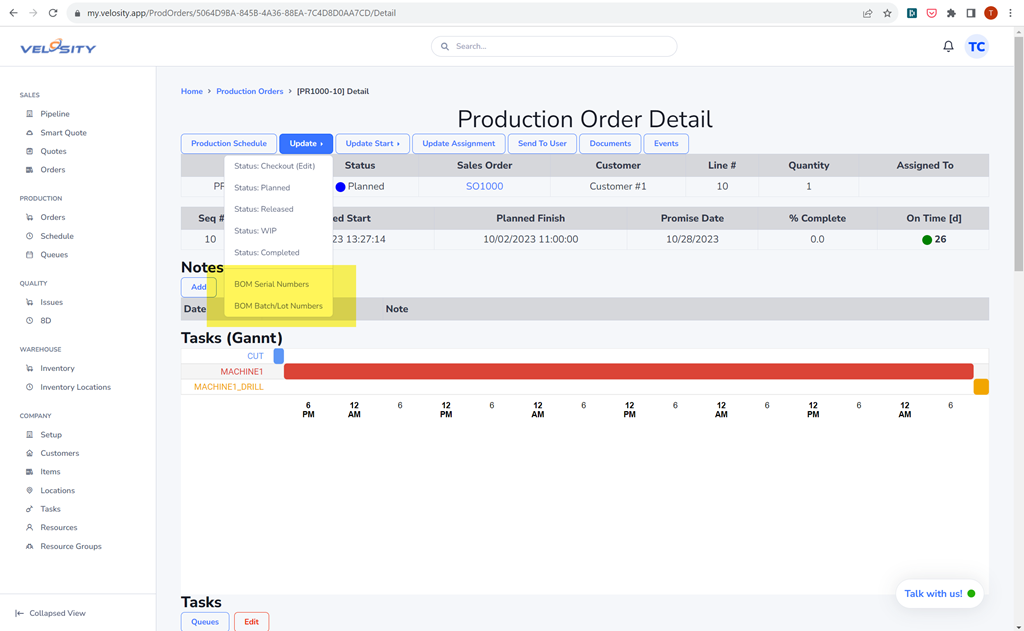Image resolution: width=1024 pixels, height=631 pixels.
Task: Click the Pipeline sidebar icon
Action: point(30,114)
